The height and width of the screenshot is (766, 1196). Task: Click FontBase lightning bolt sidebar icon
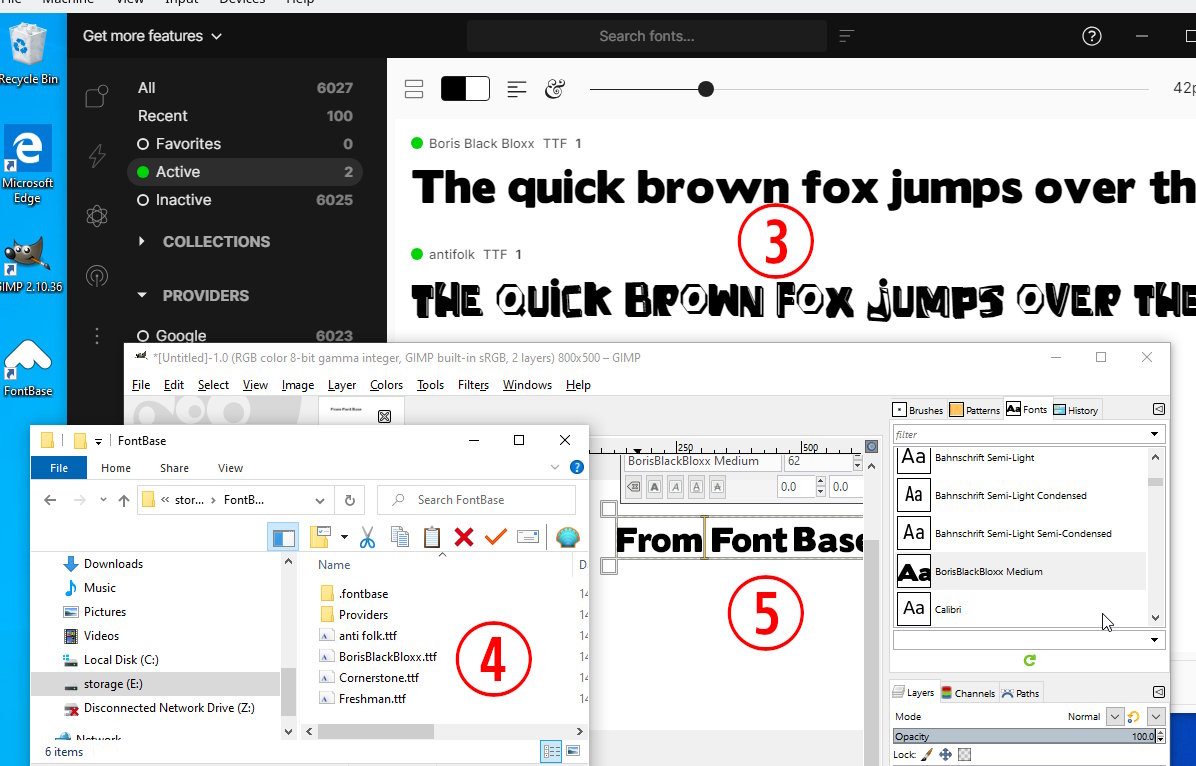97,156
